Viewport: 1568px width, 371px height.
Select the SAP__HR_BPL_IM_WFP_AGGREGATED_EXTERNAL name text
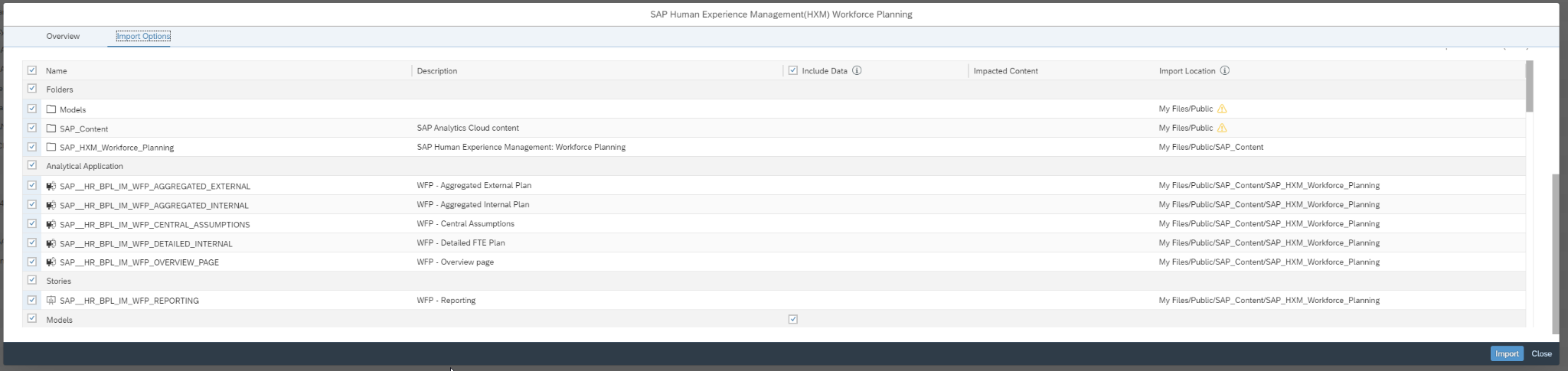[x=155, y=186]
